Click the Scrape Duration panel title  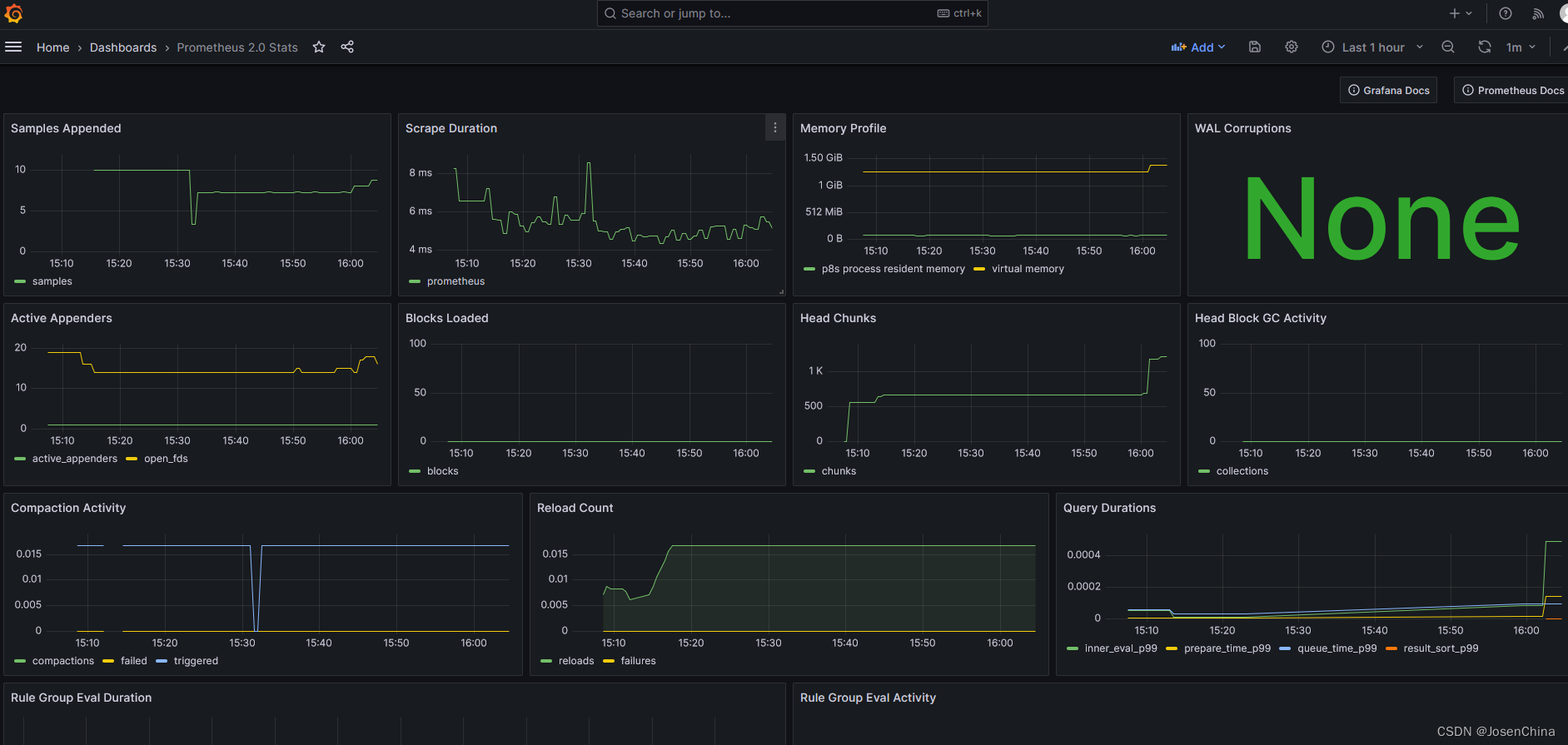(x=451, y=128)
